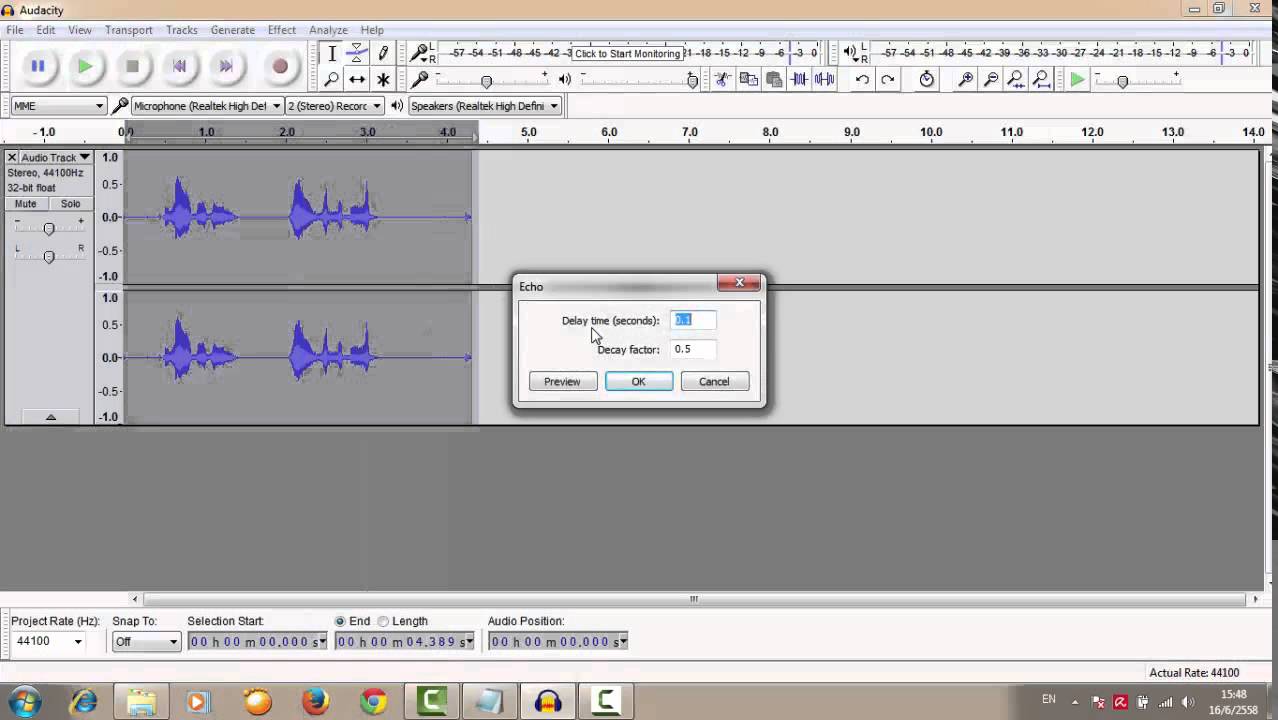The image size is (1278, 720).
Task: Select the Envelope tool
Action: 357,54
